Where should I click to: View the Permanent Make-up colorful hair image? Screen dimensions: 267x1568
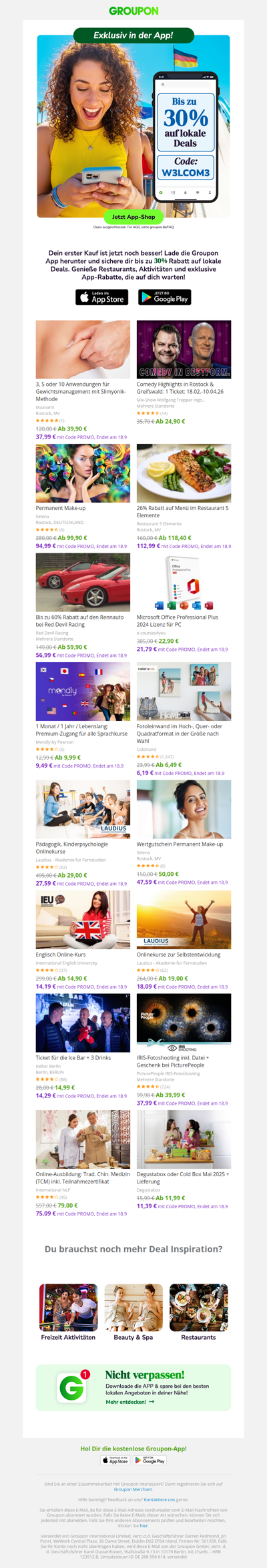(x=83, y=473)
